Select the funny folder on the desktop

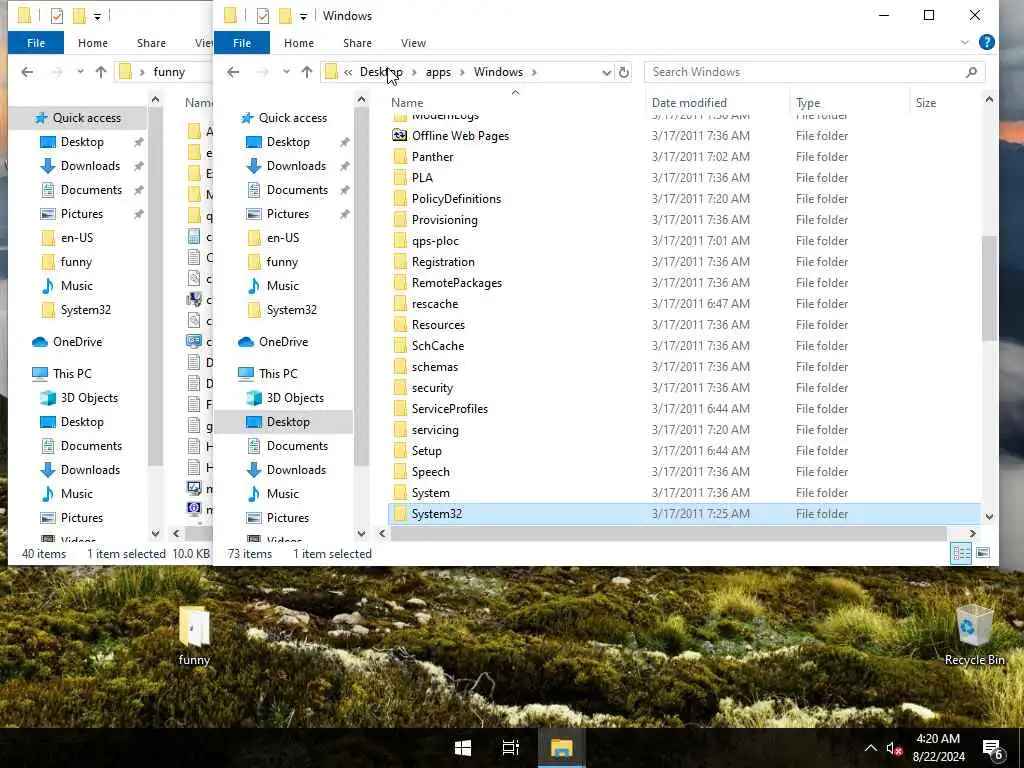(194, 635)
